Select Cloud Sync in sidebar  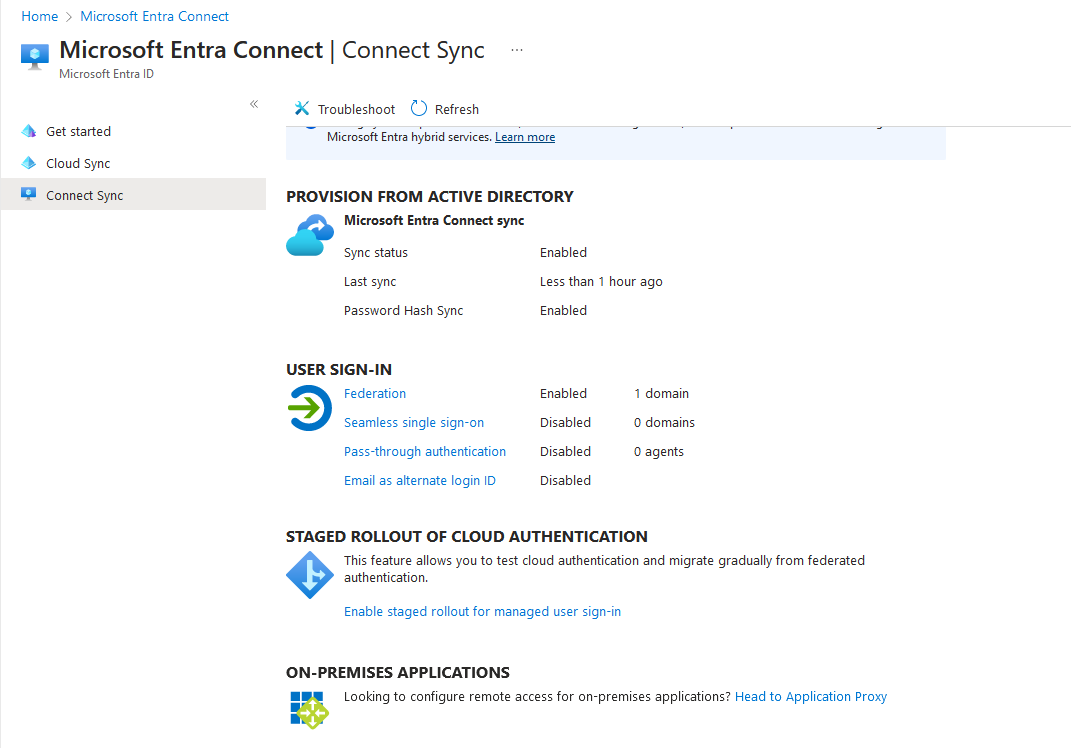(78, 163)
